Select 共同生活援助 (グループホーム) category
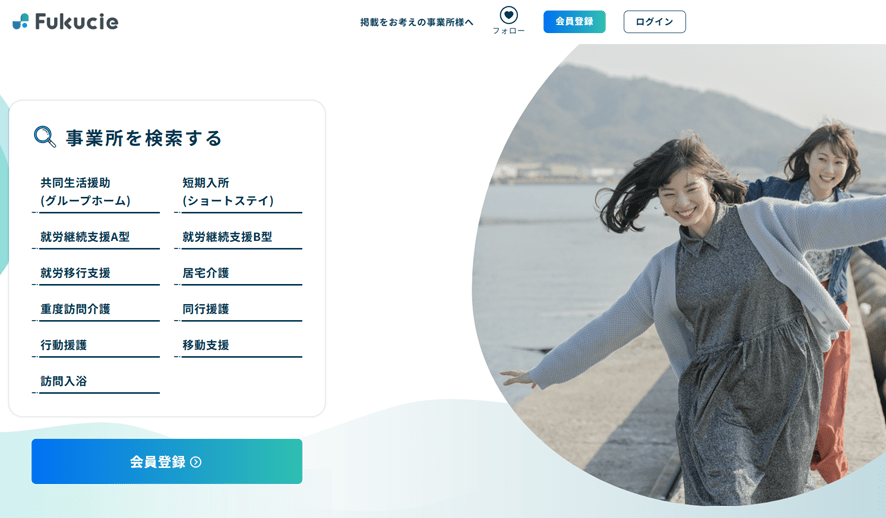886x518 pixels. pos(96,193)
